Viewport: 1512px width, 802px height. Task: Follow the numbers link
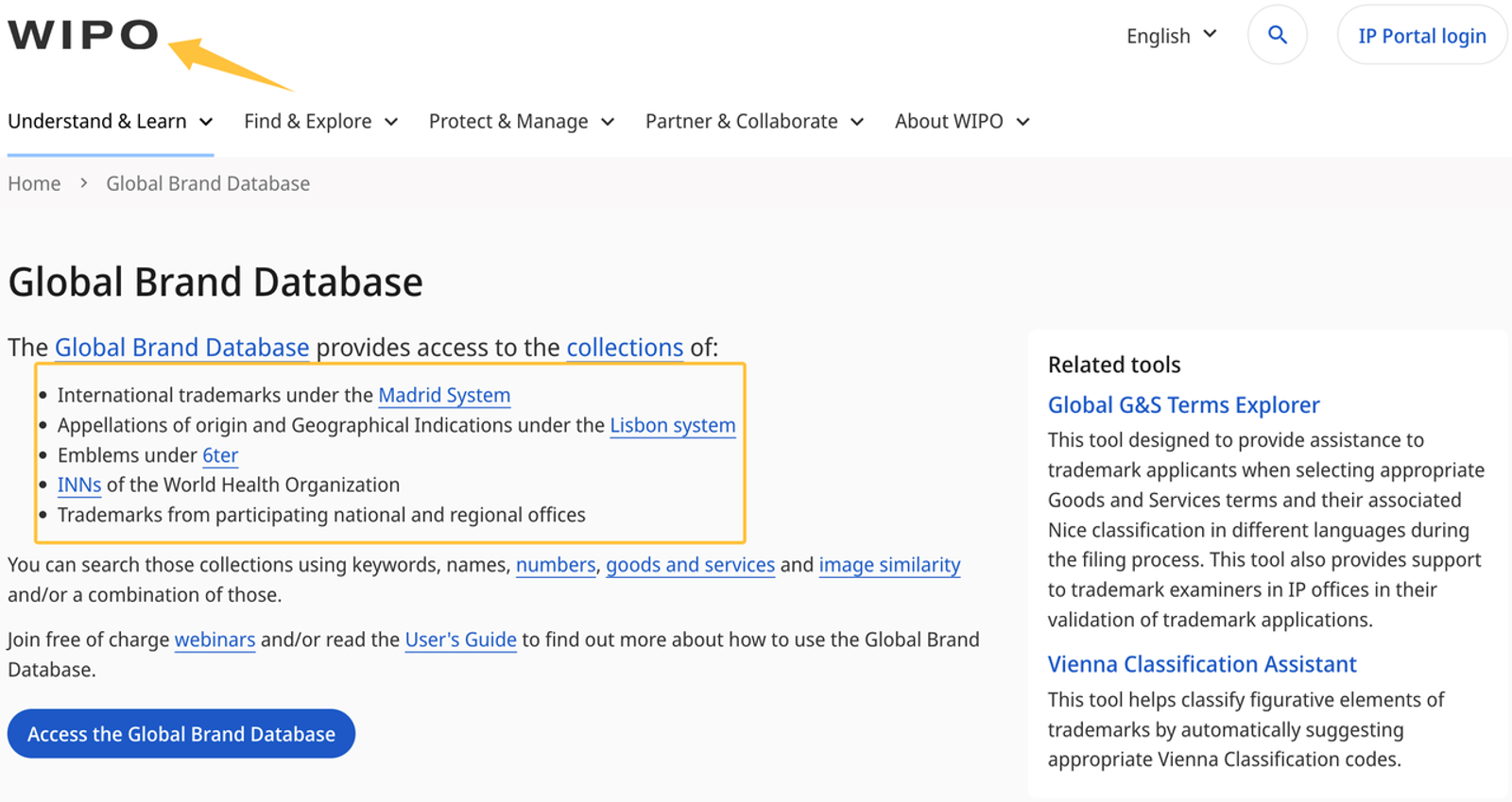tap(556, 565)
